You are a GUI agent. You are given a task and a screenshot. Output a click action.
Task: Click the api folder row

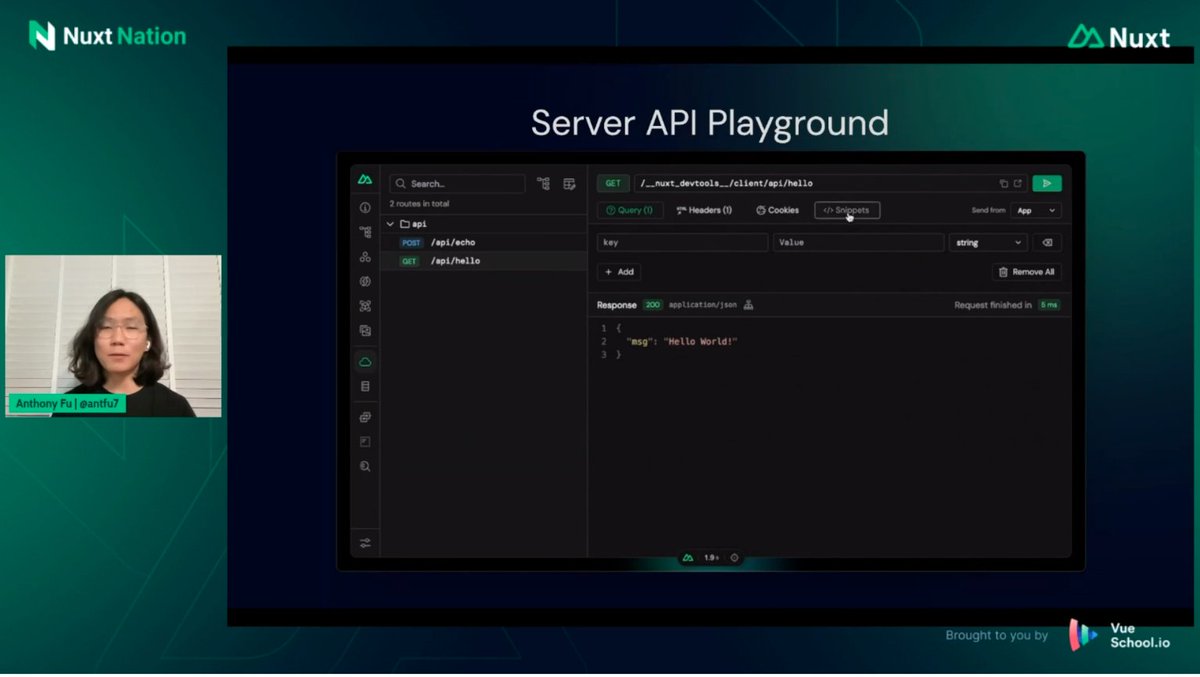(x=483, y=224)
